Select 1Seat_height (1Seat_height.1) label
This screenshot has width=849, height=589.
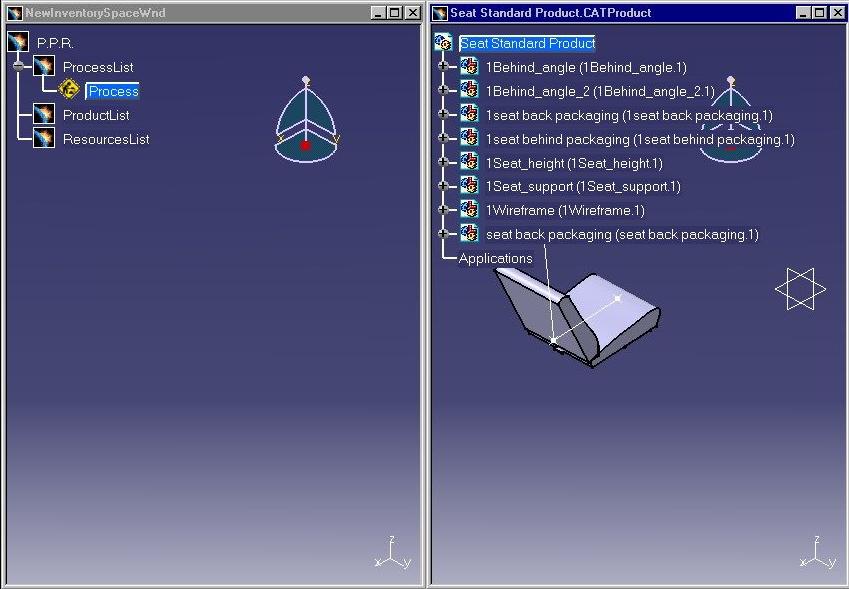(574, 163)
